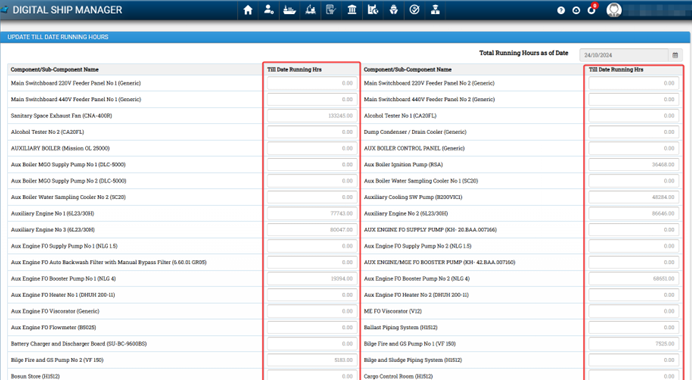Edit running hours for Auxiliary Engine No 1
Image resolution: width=692 pixels, height=380 pixels.
[312, 214]
